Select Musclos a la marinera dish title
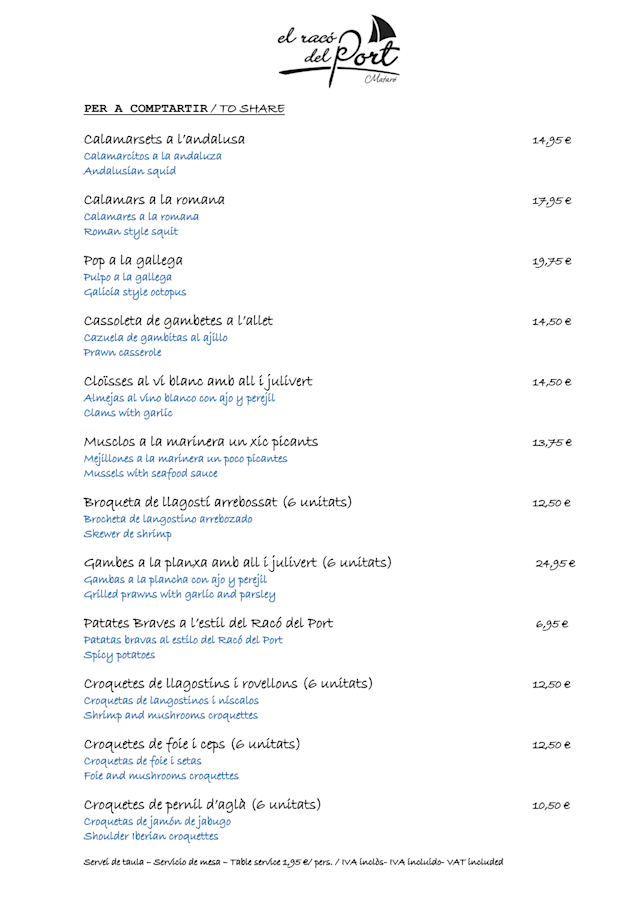 201,441
